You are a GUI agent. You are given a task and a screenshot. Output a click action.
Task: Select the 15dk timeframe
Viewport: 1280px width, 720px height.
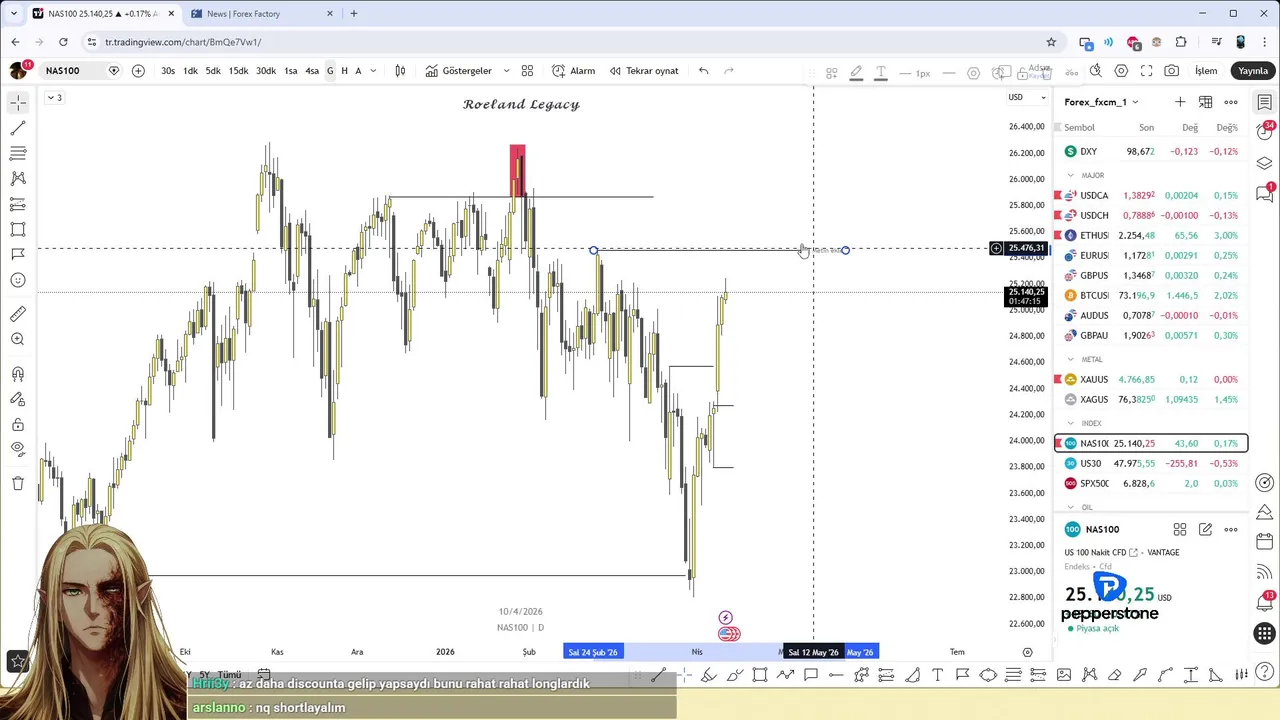pos(238,71)
